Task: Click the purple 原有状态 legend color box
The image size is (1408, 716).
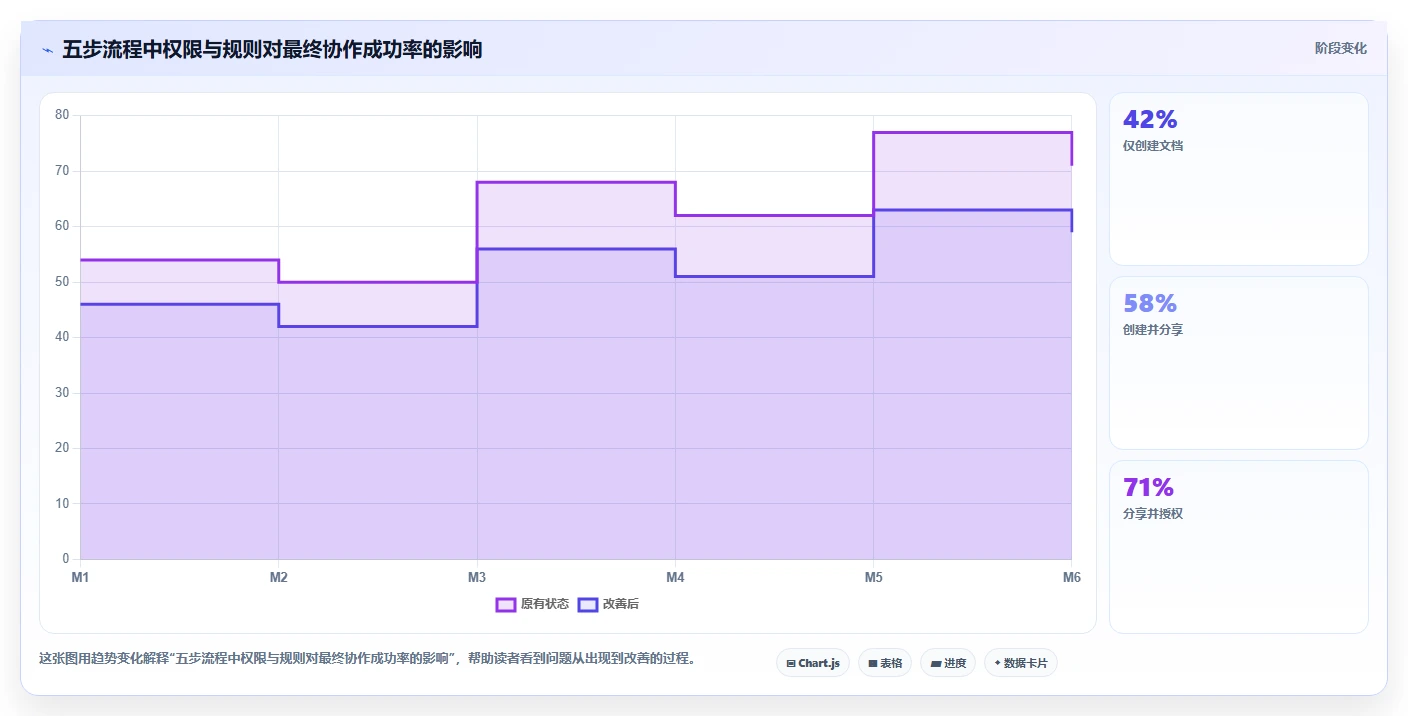Action: (x=506, y=604)
